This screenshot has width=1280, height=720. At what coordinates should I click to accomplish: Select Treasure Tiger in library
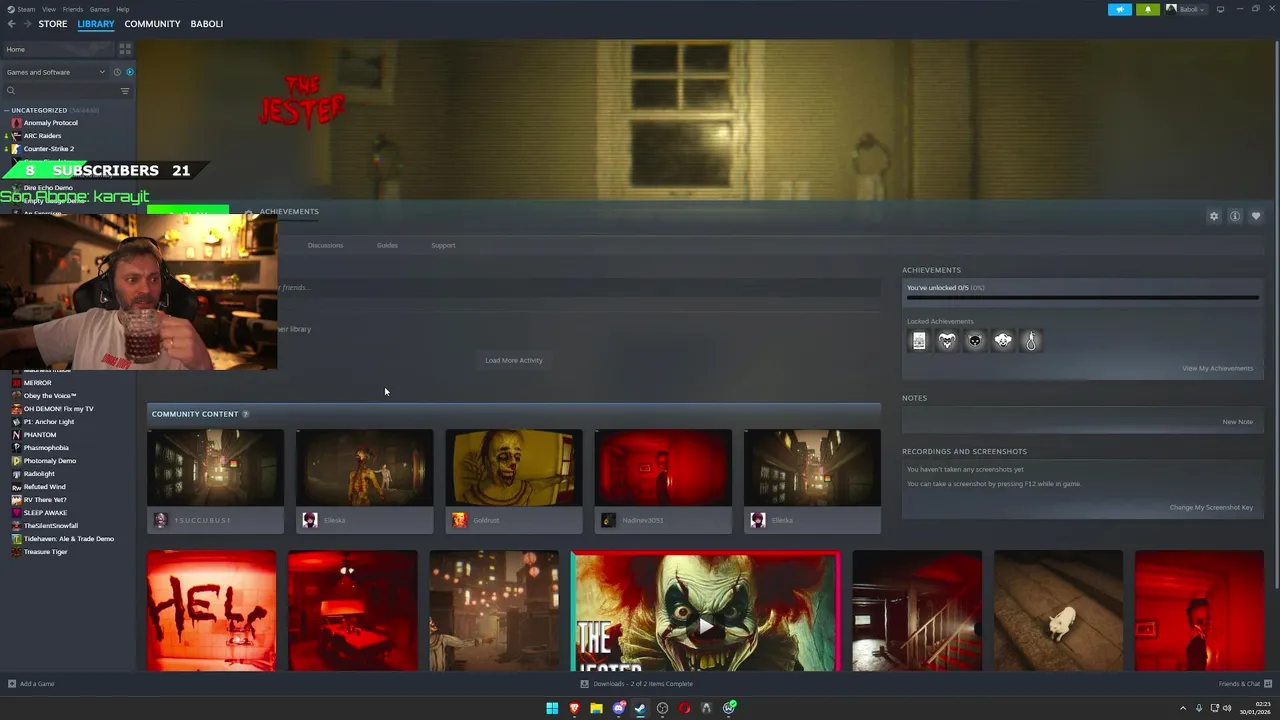pos(46,552)
